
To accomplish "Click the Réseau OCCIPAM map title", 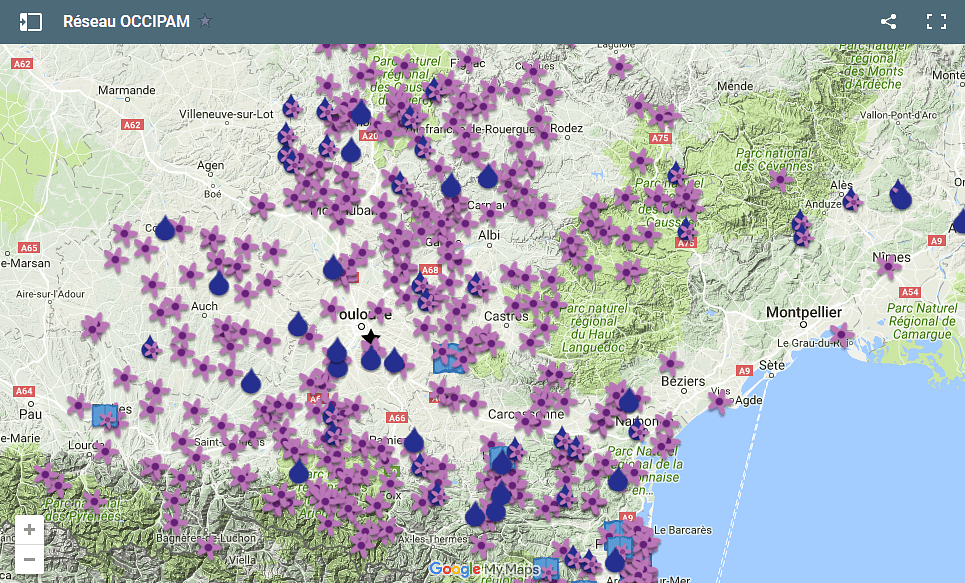I will click(126, 21).
